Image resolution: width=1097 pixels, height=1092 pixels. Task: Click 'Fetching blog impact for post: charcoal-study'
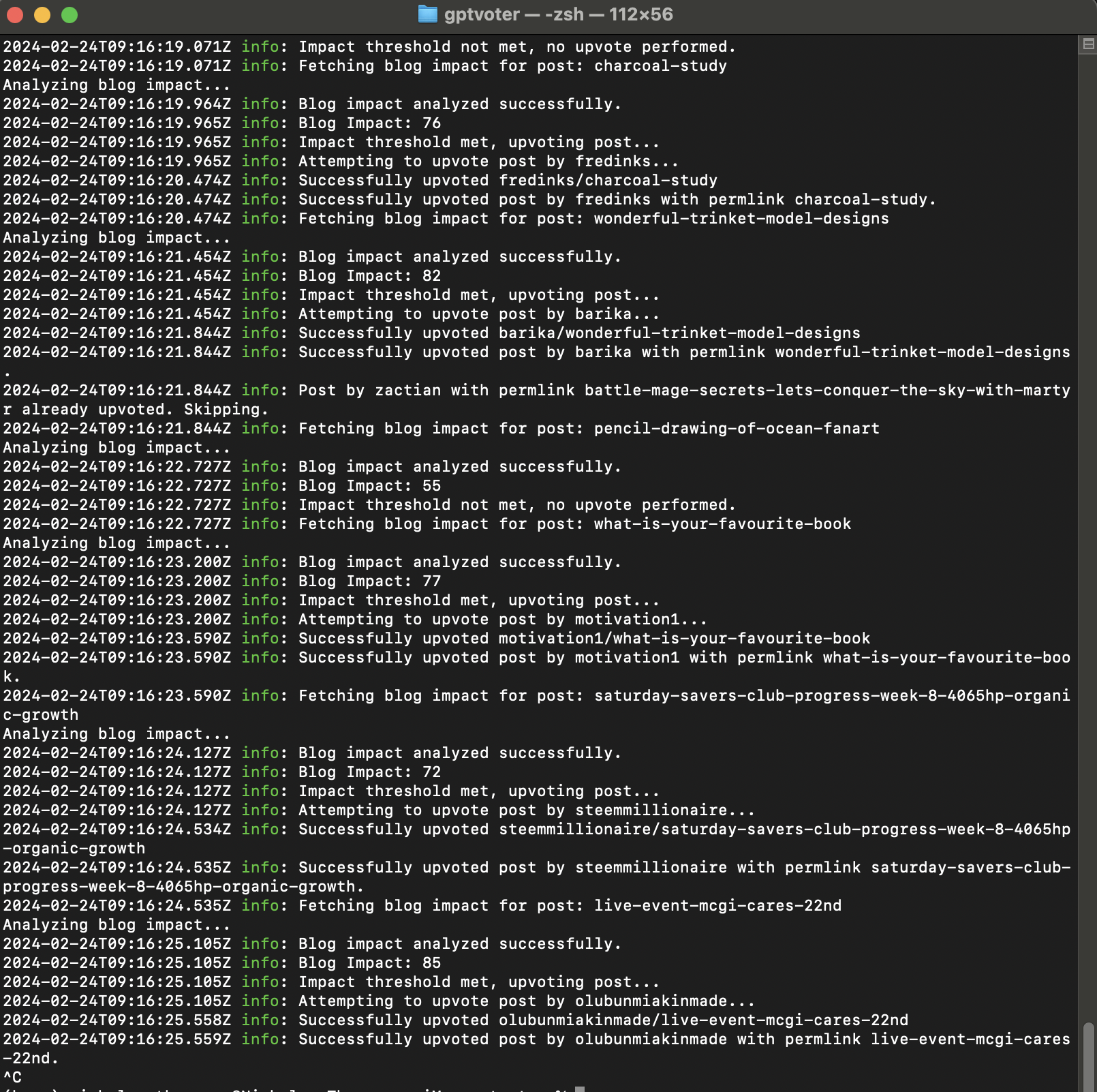[513, 66]
